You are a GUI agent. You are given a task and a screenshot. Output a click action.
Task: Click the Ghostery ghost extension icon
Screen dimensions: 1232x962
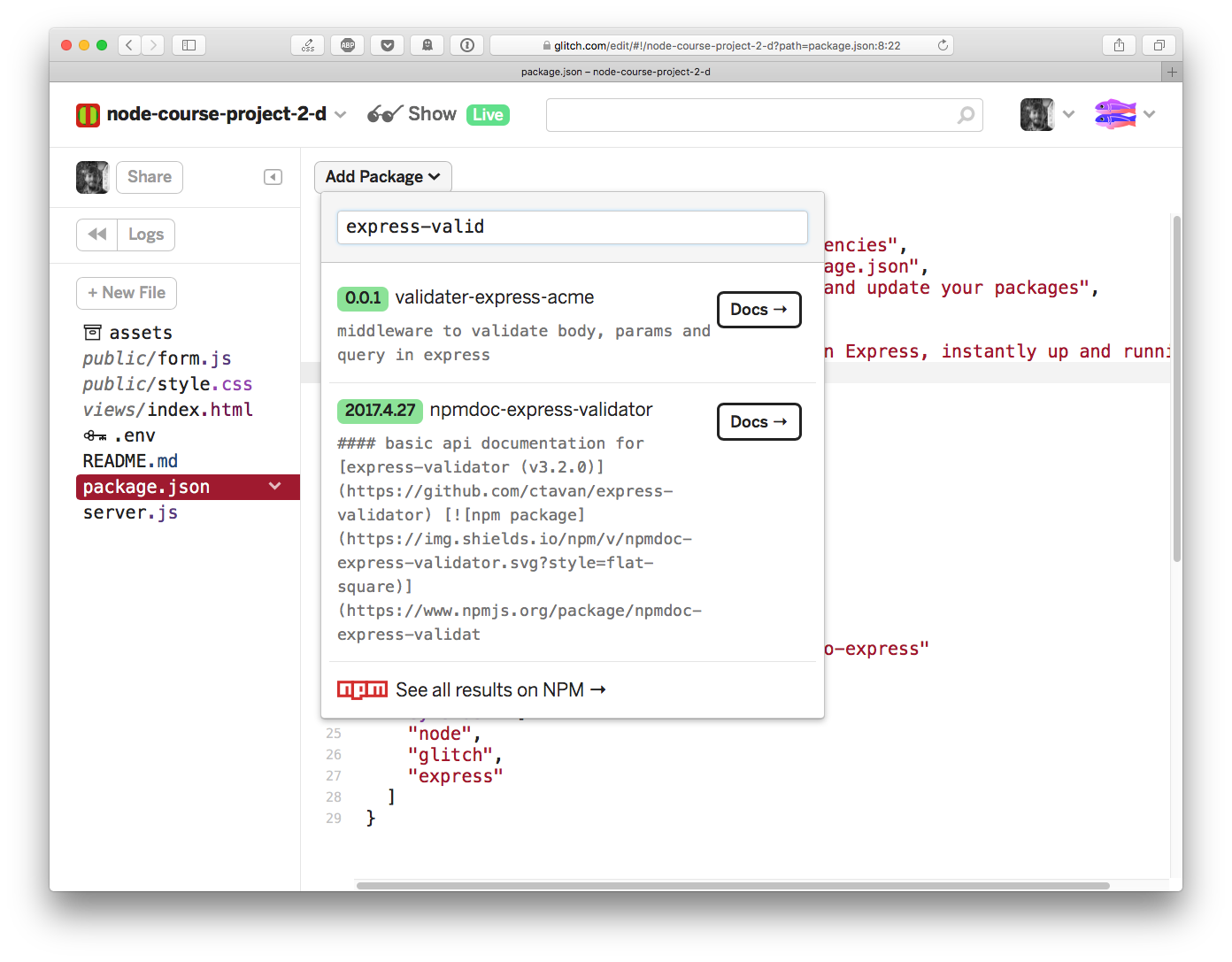point(427,45)
